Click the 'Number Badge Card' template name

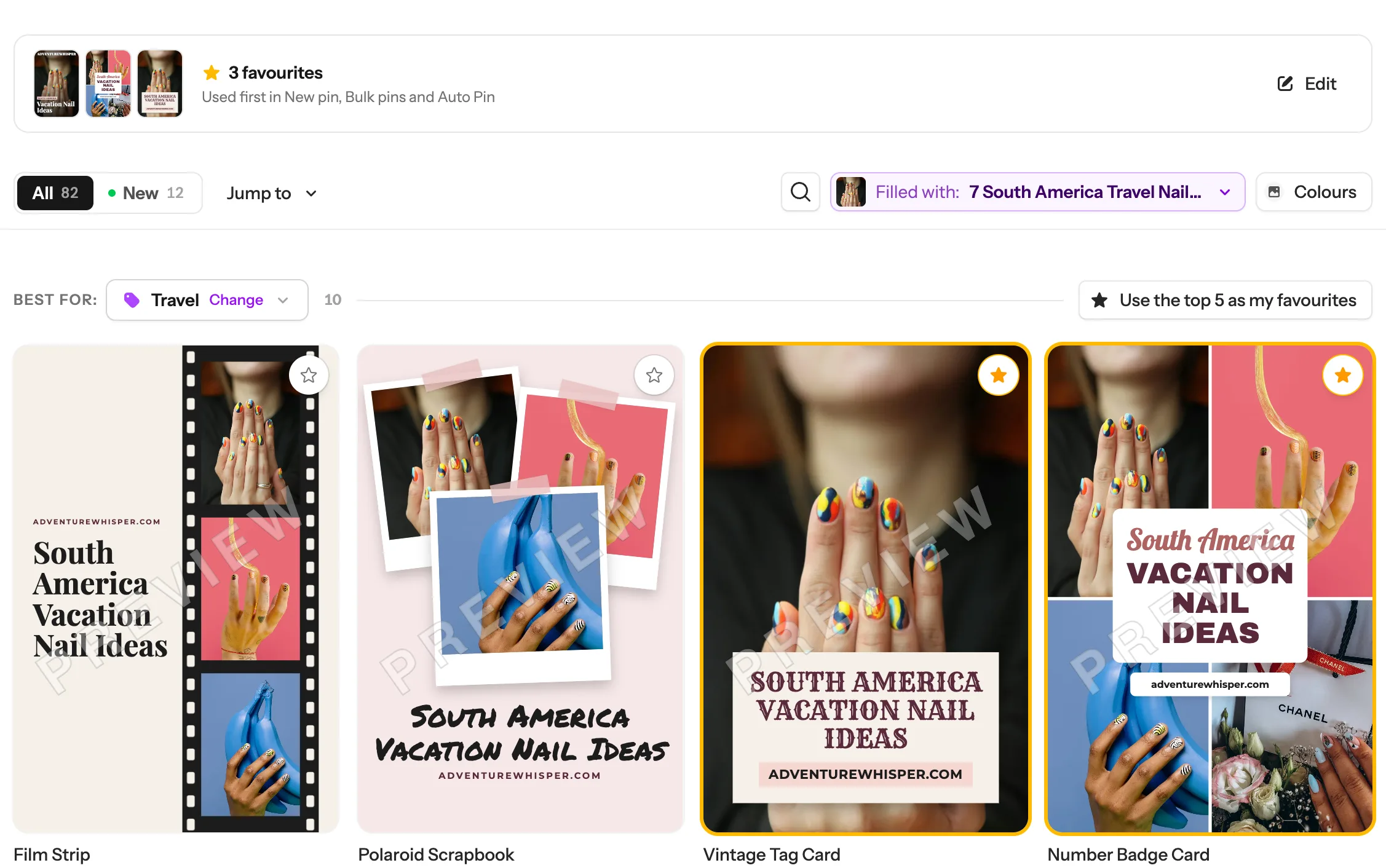1128,854
